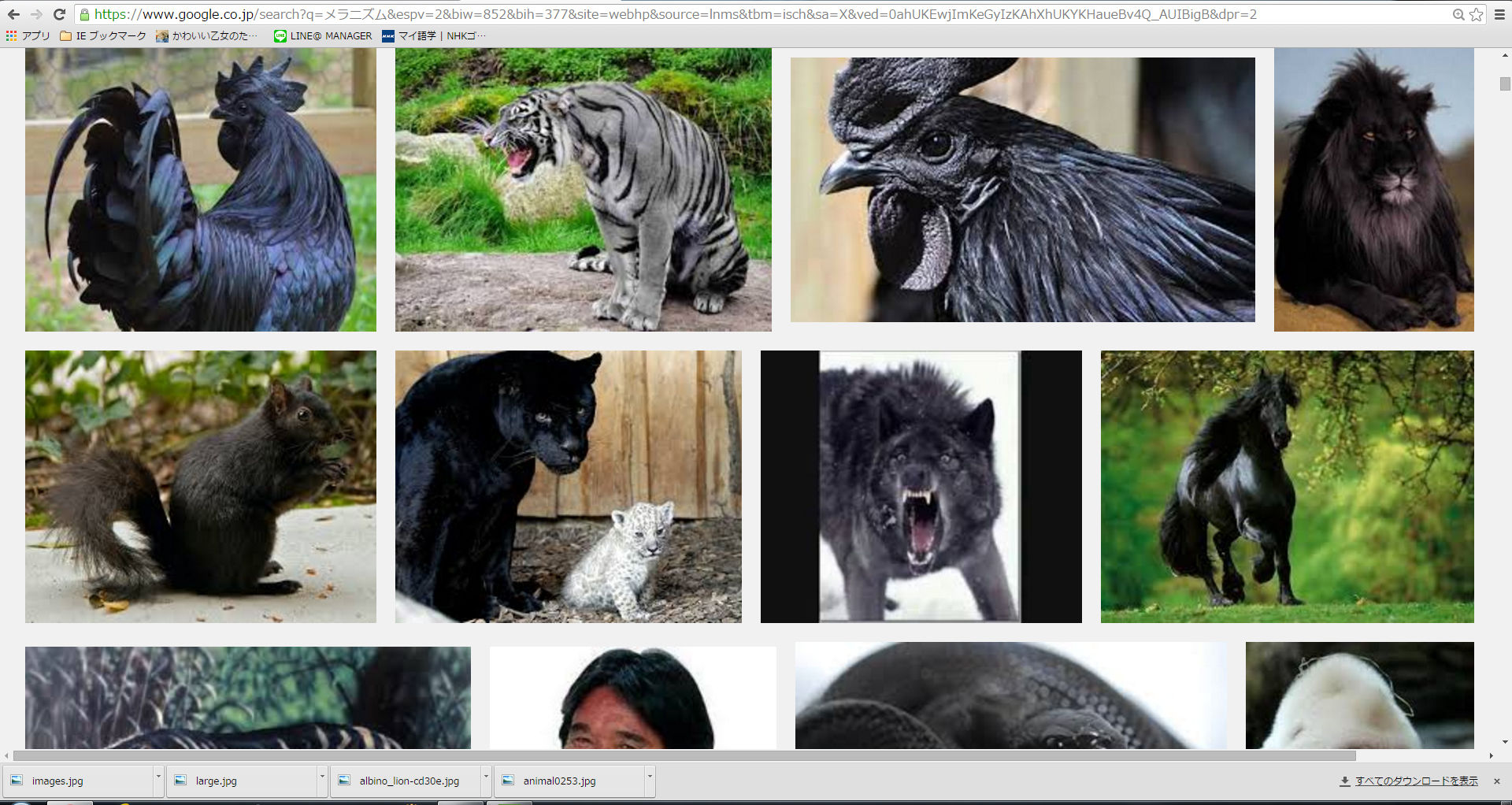
Task: Open the アプリ apps shortcut
Action: point(28,35)
